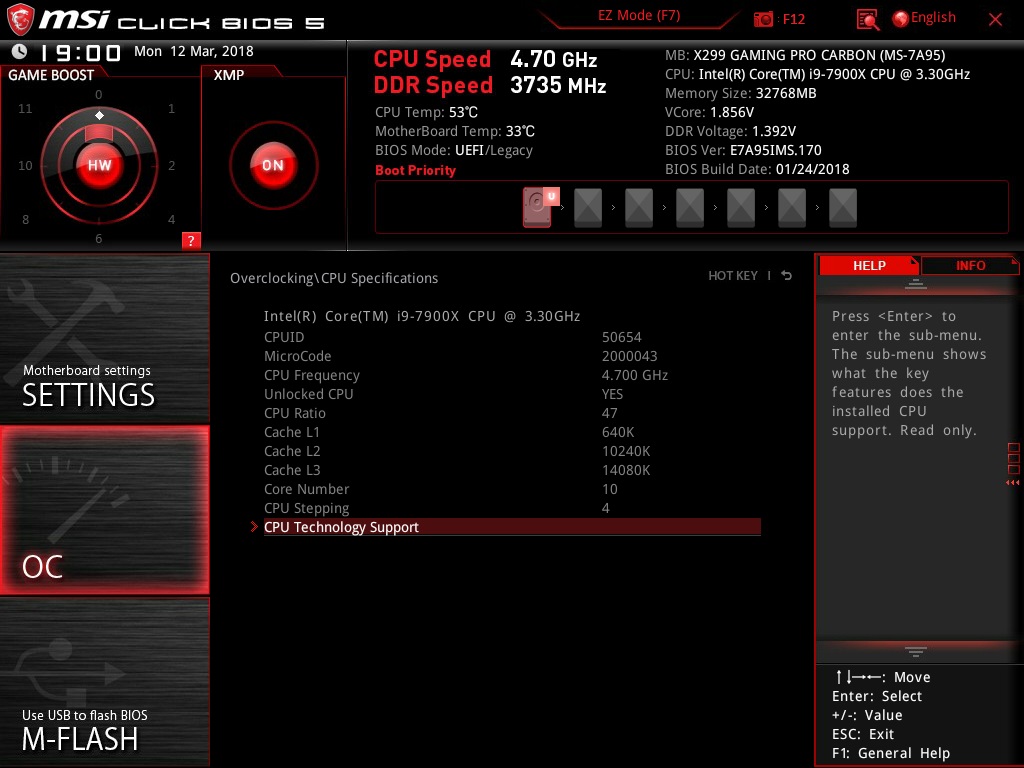Select the MicroCode row
The image size is (1024, 768).
(x=512, y=356)
